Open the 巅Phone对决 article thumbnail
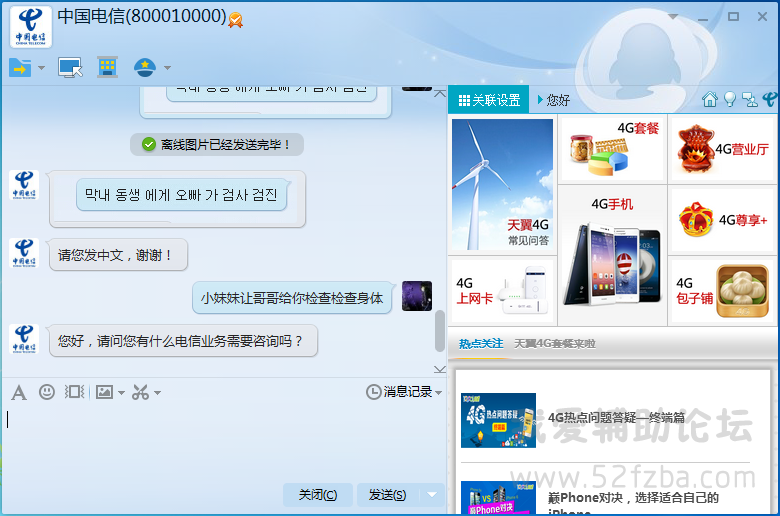The width and height of the screenshot is (780, 516). (x=498, y=498)
